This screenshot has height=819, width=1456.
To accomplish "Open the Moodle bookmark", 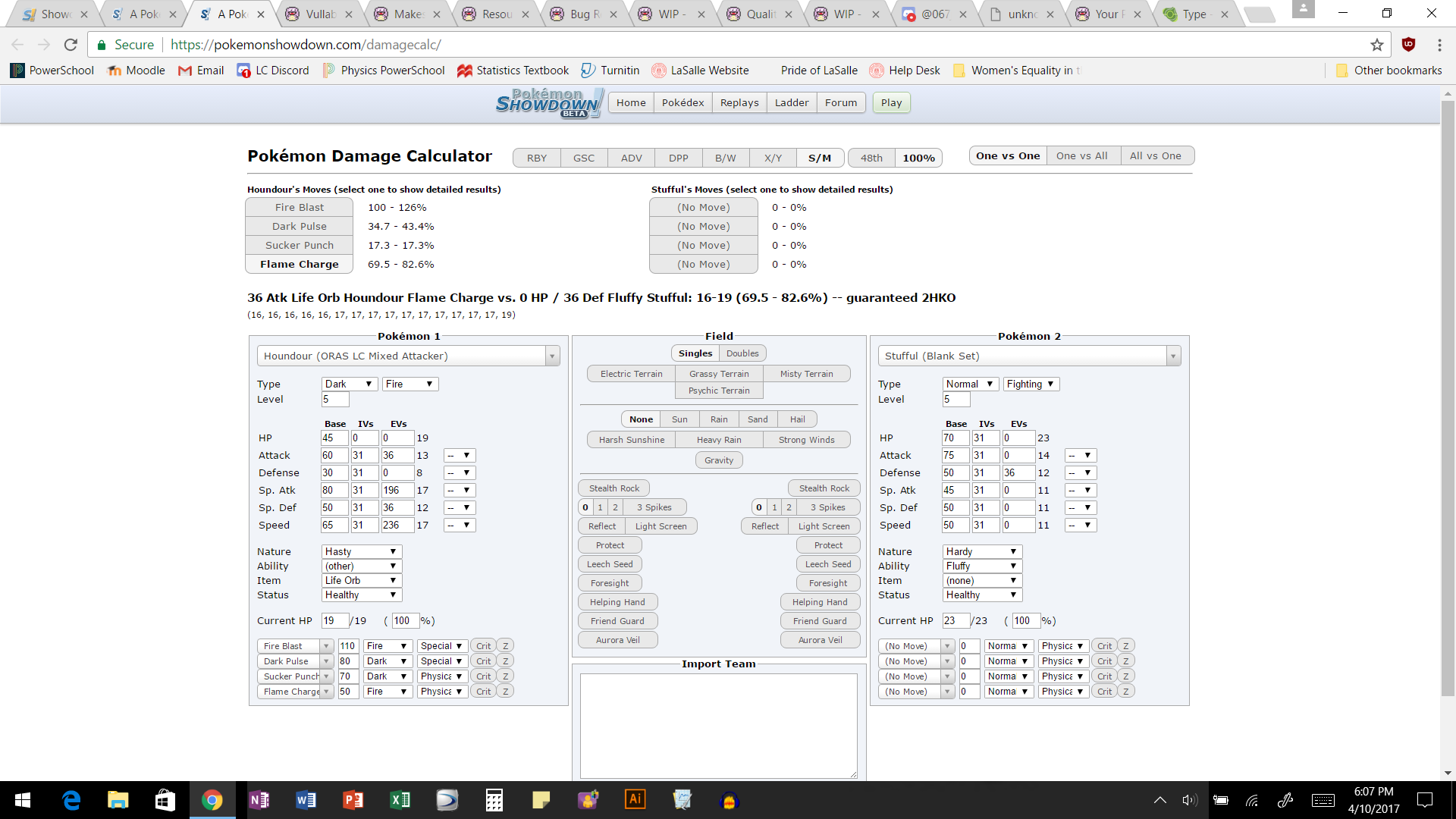I will click(x=136, y=71).
